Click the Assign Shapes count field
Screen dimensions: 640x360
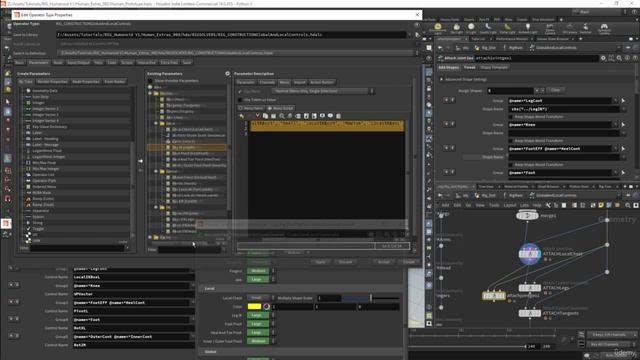[x=510, y=90]
